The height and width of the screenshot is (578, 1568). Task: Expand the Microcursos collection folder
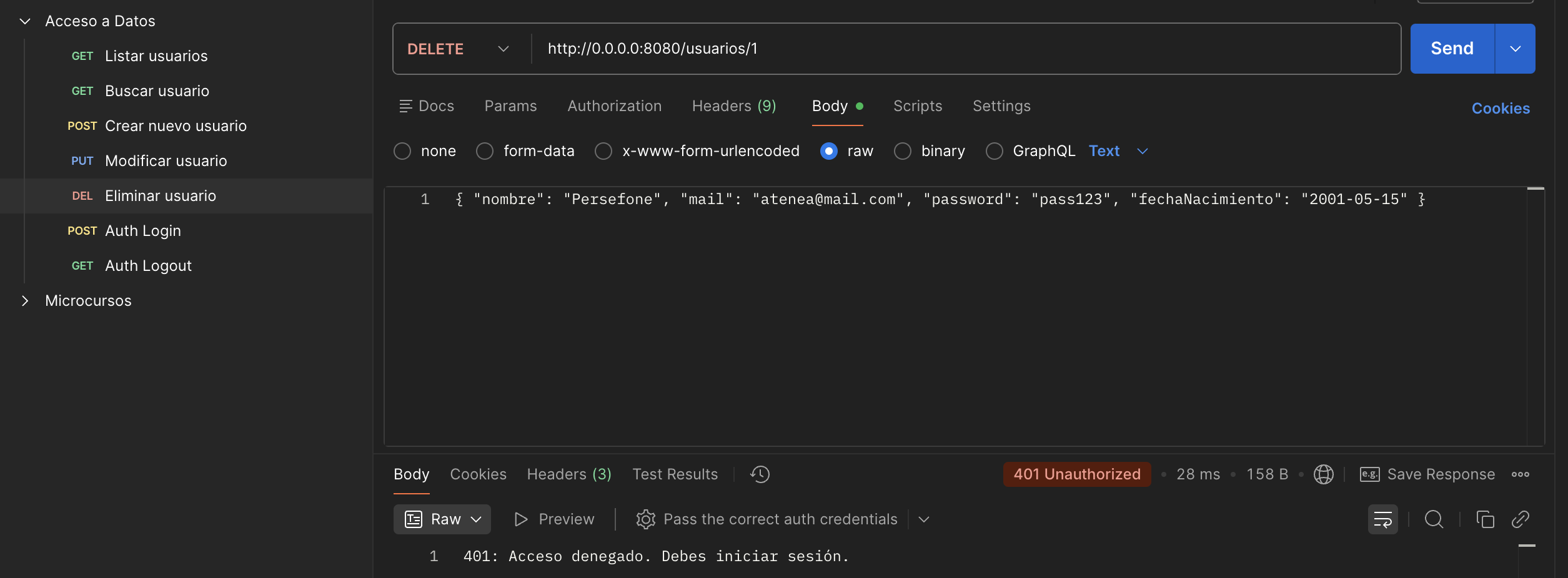tap(25, 301)
